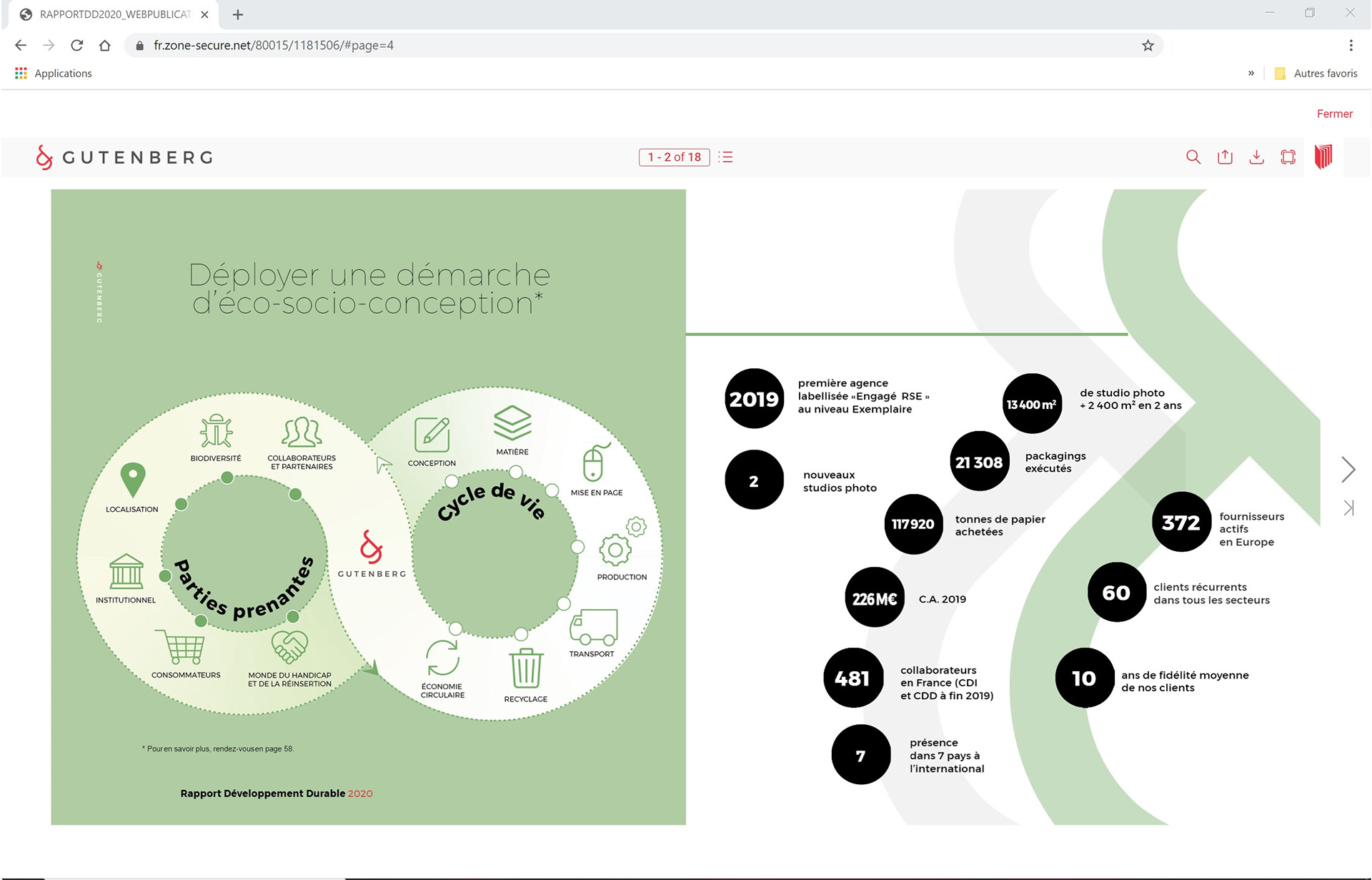The width and height of the screenshot is (1372, 880).
Task: Open the table of contents list icon
Action: tap(726, 157)
